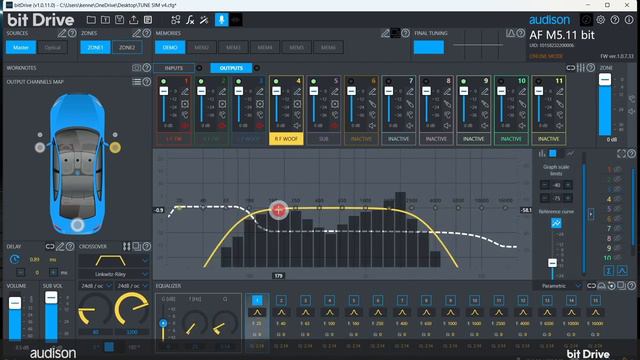Image resolution: width=640 pixels, height=360 pixels.
Task: Toggle blue phase square below crossover knobs
Action: click(109, 347)
